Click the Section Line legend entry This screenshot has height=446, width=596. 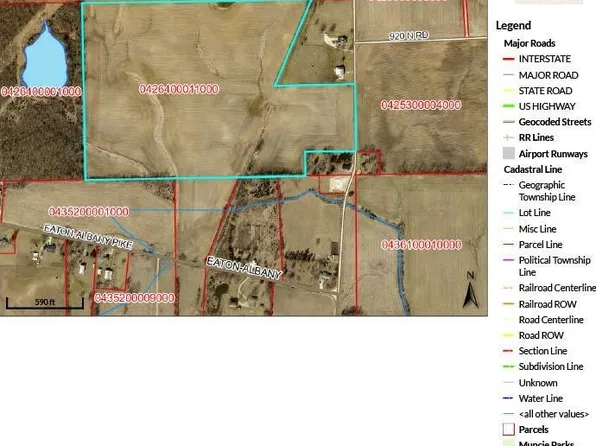tap(535, 351)
